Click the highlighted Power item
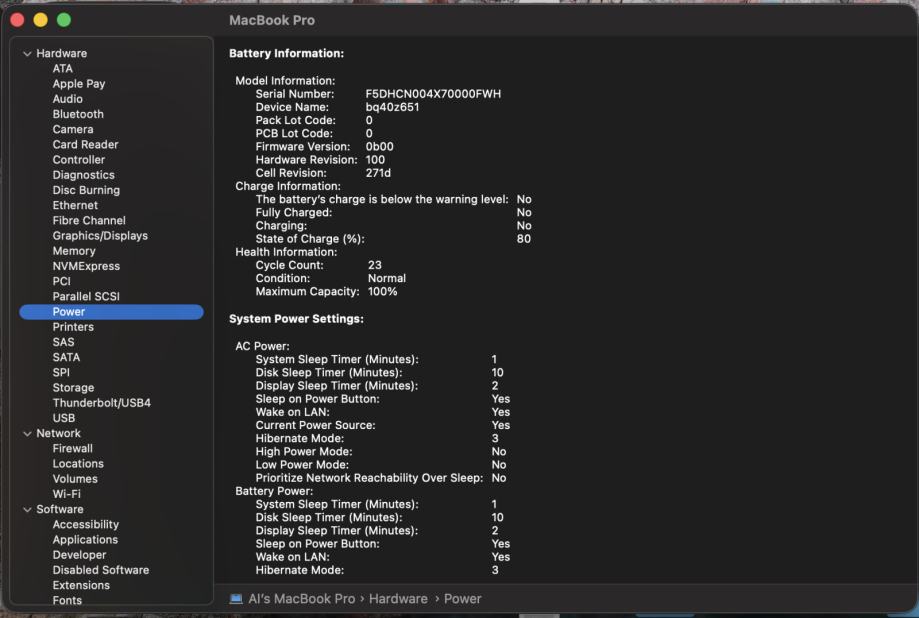Image resolution: width=919 pixels, height=618 pixels. (x=111, y=312)
